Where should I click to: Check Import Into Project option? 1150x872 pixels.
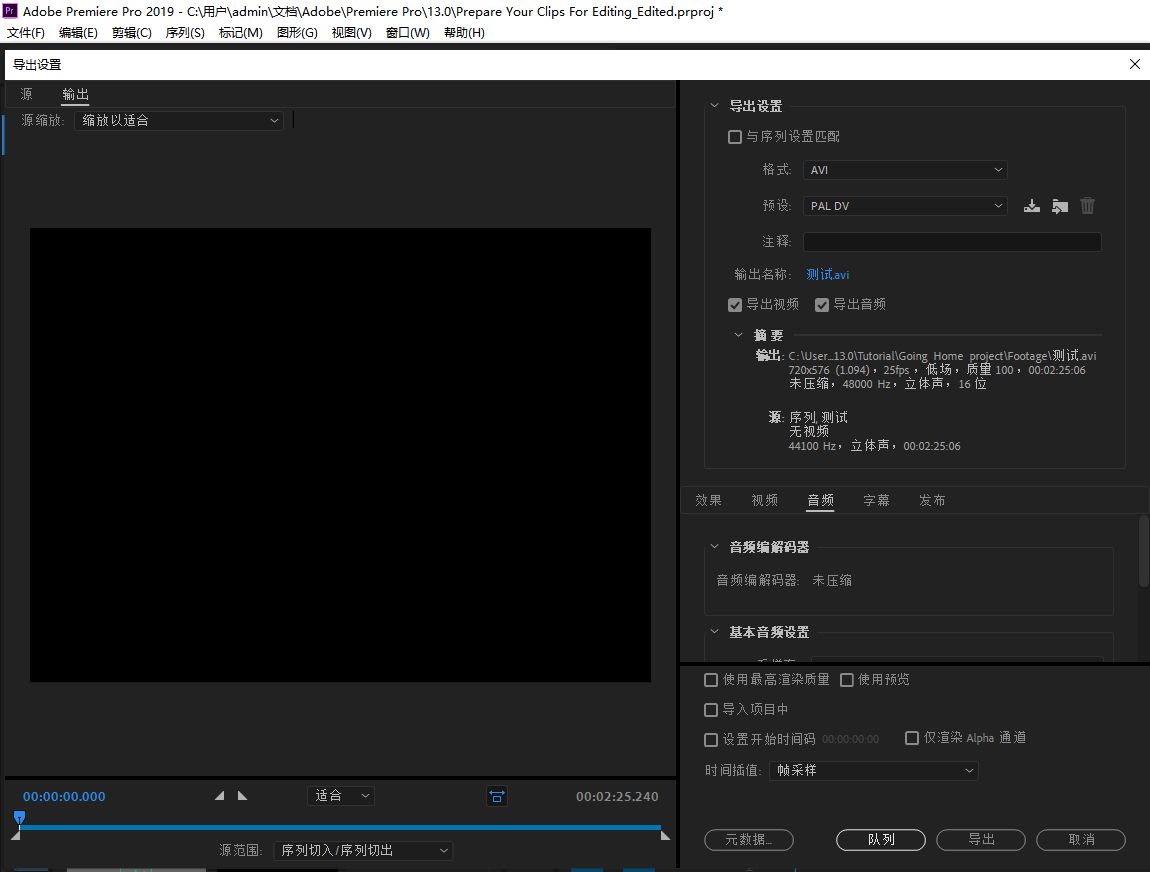(711, 710)
